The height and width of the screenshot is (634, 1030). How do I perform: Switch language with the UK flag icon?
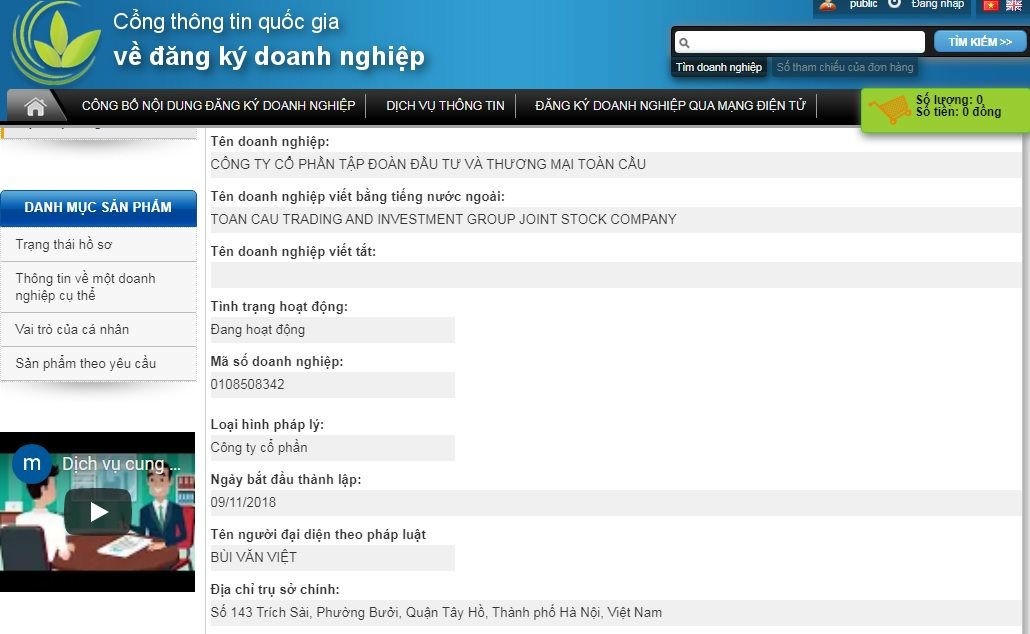click(x=1011, y=5)
